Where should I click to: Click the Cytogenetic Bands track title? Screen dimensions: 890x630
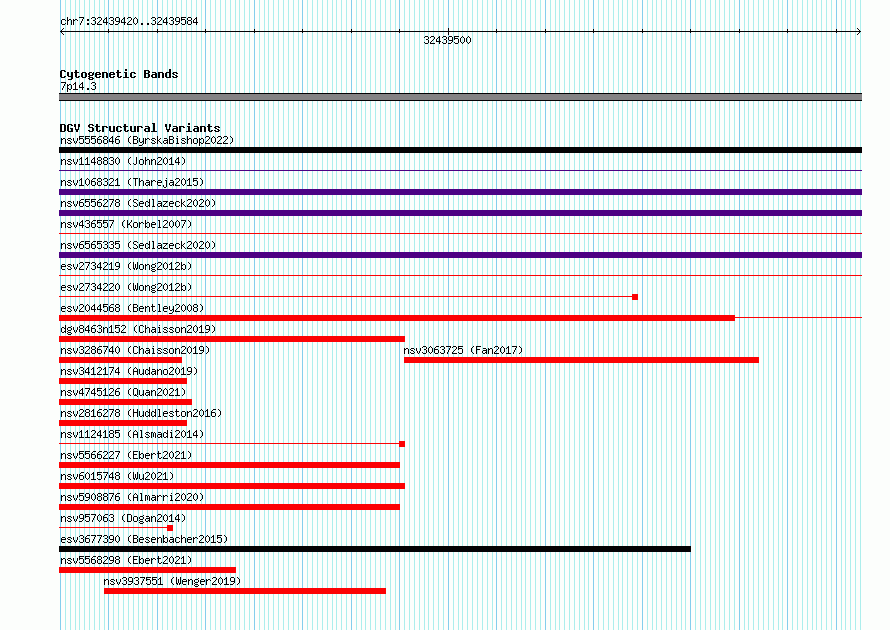119,74
